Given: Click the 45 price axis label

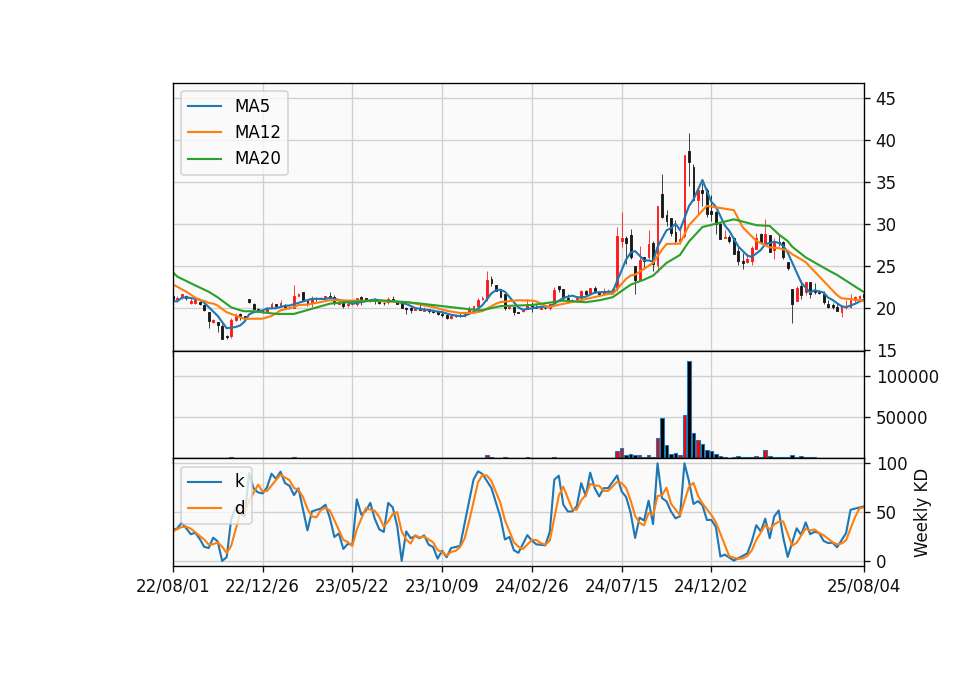Looking at the screenshot, I should [x=886, y=99].
